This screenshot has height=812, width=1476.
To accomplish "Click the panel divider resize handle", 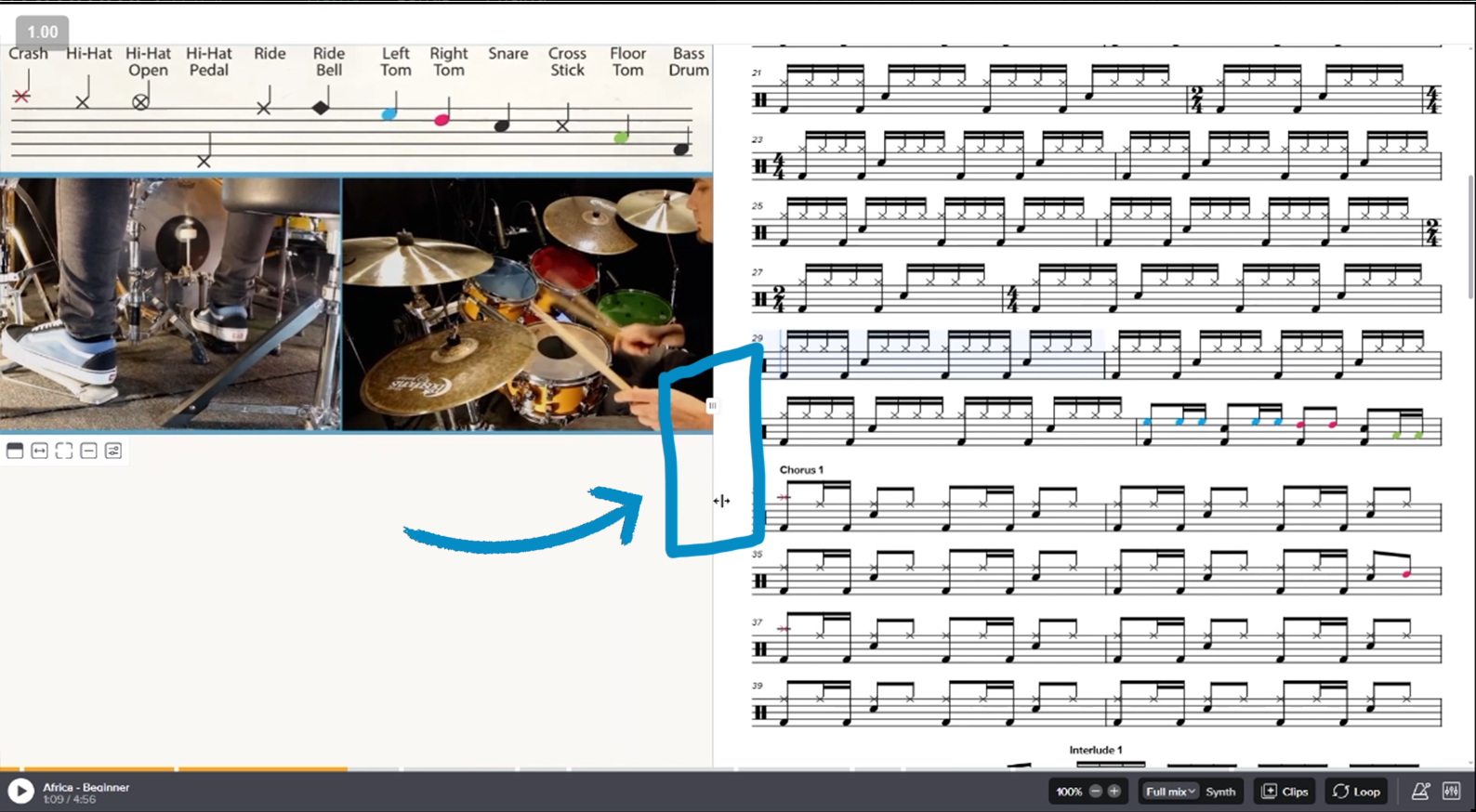I will (712, 406).
